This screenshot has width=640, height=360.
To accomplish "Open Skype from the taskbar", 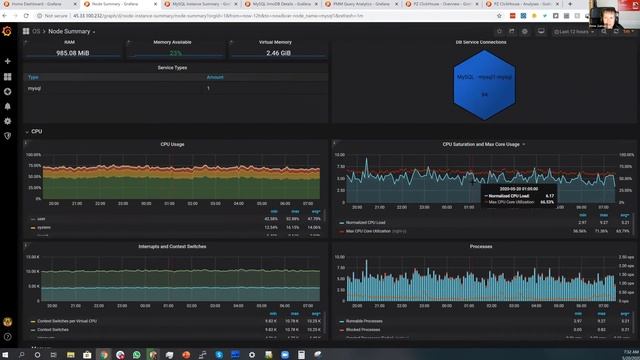I will click(219, 354).
